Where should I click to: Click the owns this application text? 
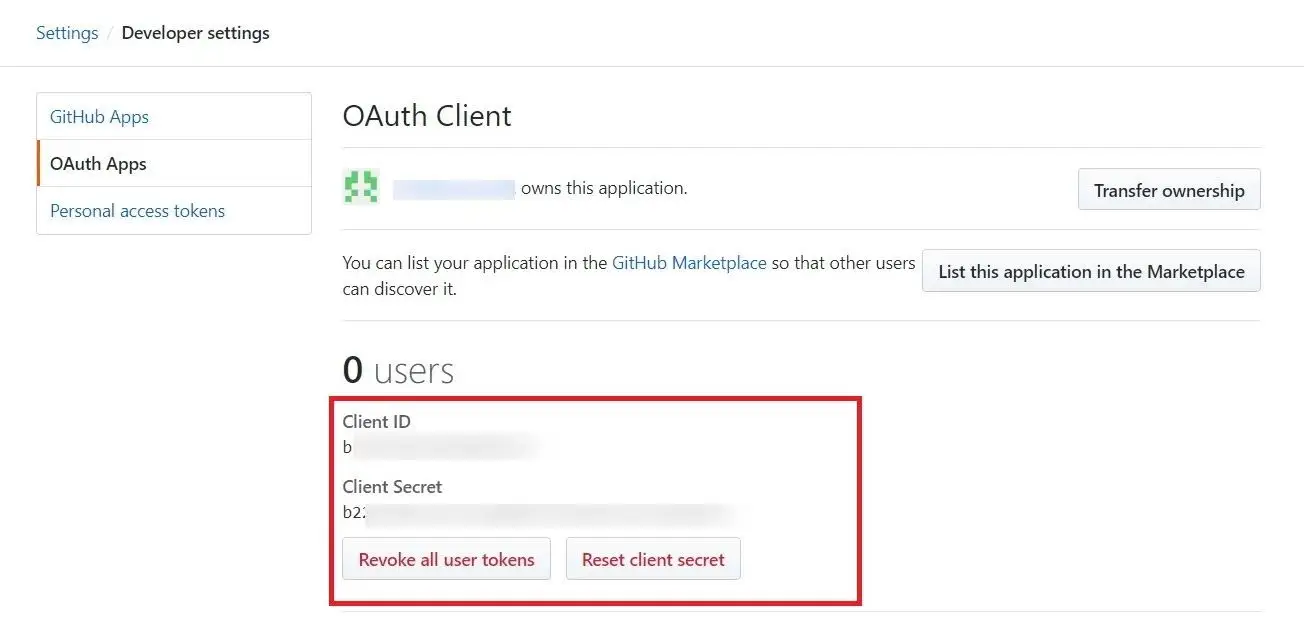coord(602,188)
